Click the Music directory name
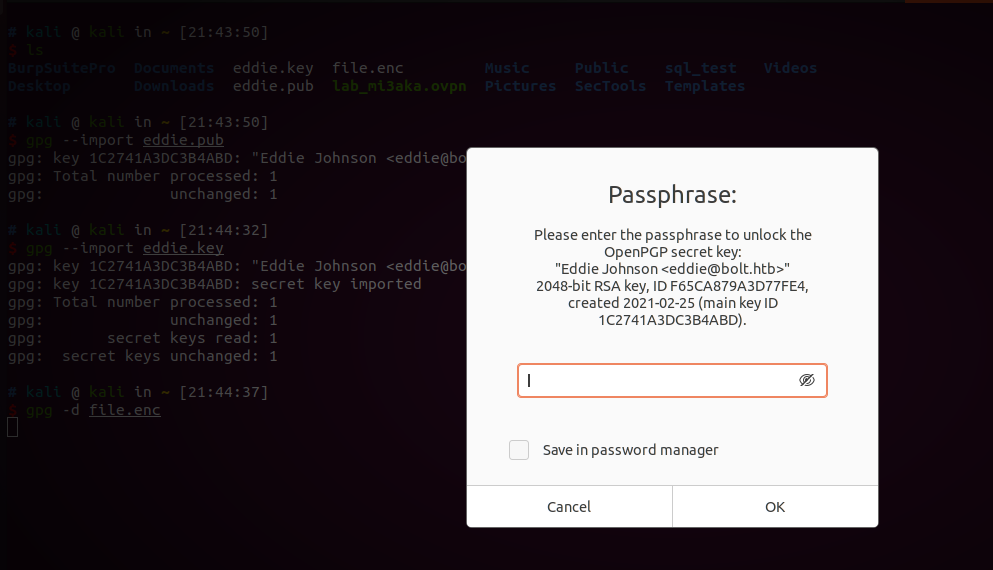Viewport: 993px width, 570px height. 507,68
